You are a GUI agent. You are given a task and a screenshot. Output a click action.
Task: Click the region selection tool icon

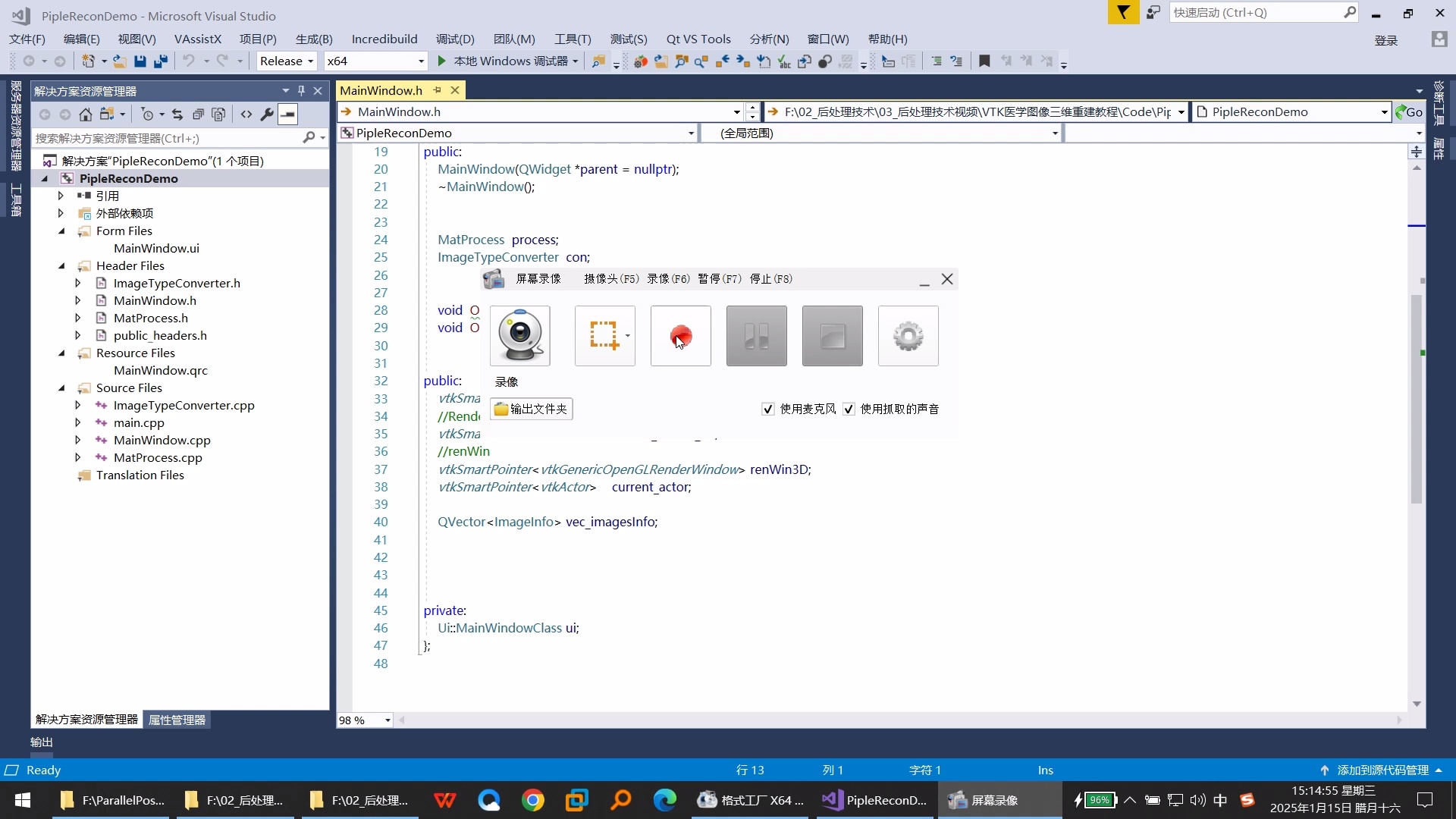[x=604, y=336]
